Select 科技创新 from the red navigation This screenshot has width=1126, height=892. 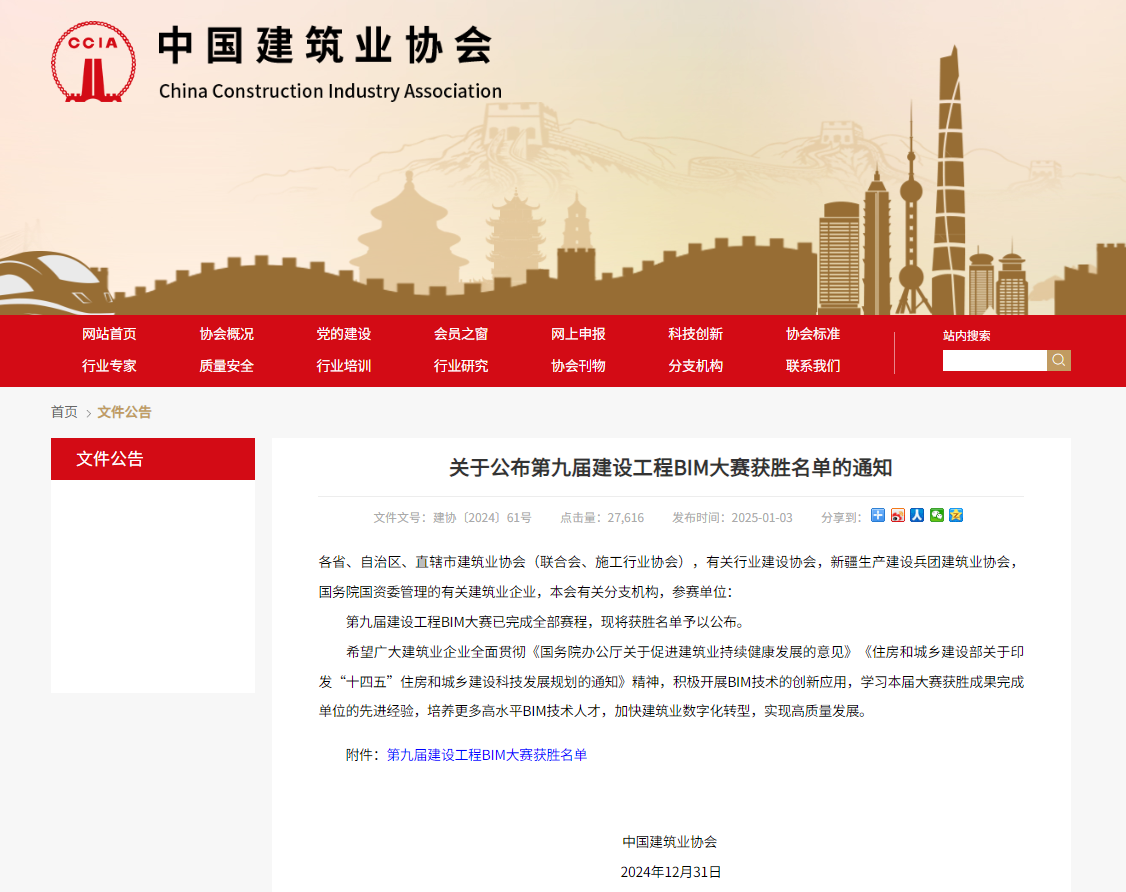[x=694, y=334]
